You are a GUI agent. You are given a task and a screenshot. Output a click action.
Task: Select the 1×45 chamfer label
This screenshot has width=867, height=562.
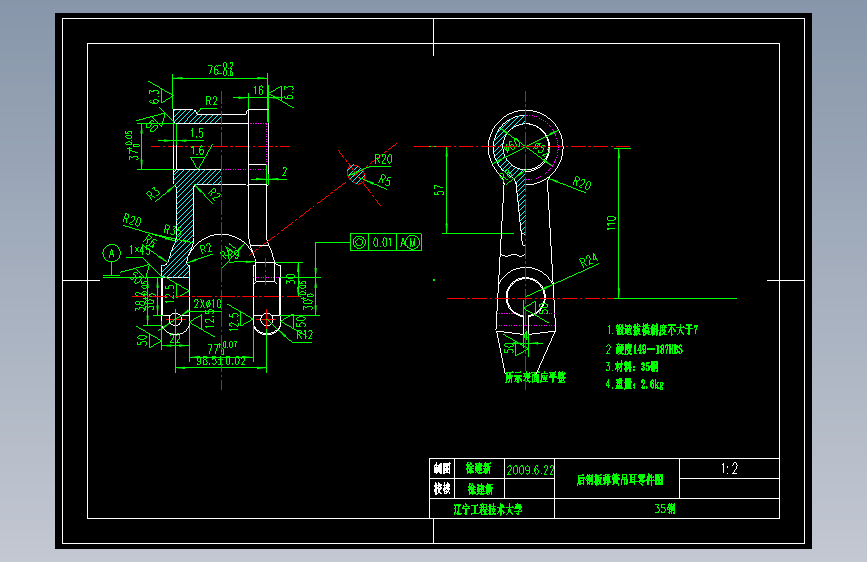click(139, 250)
